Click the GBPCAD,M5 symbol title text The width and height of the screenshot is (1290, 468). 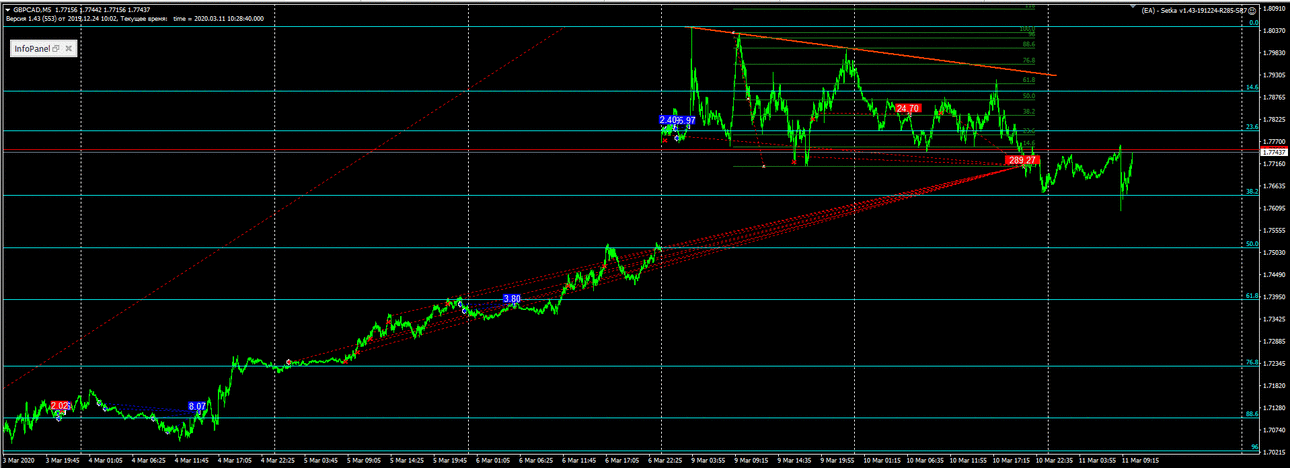pos(32,9)
